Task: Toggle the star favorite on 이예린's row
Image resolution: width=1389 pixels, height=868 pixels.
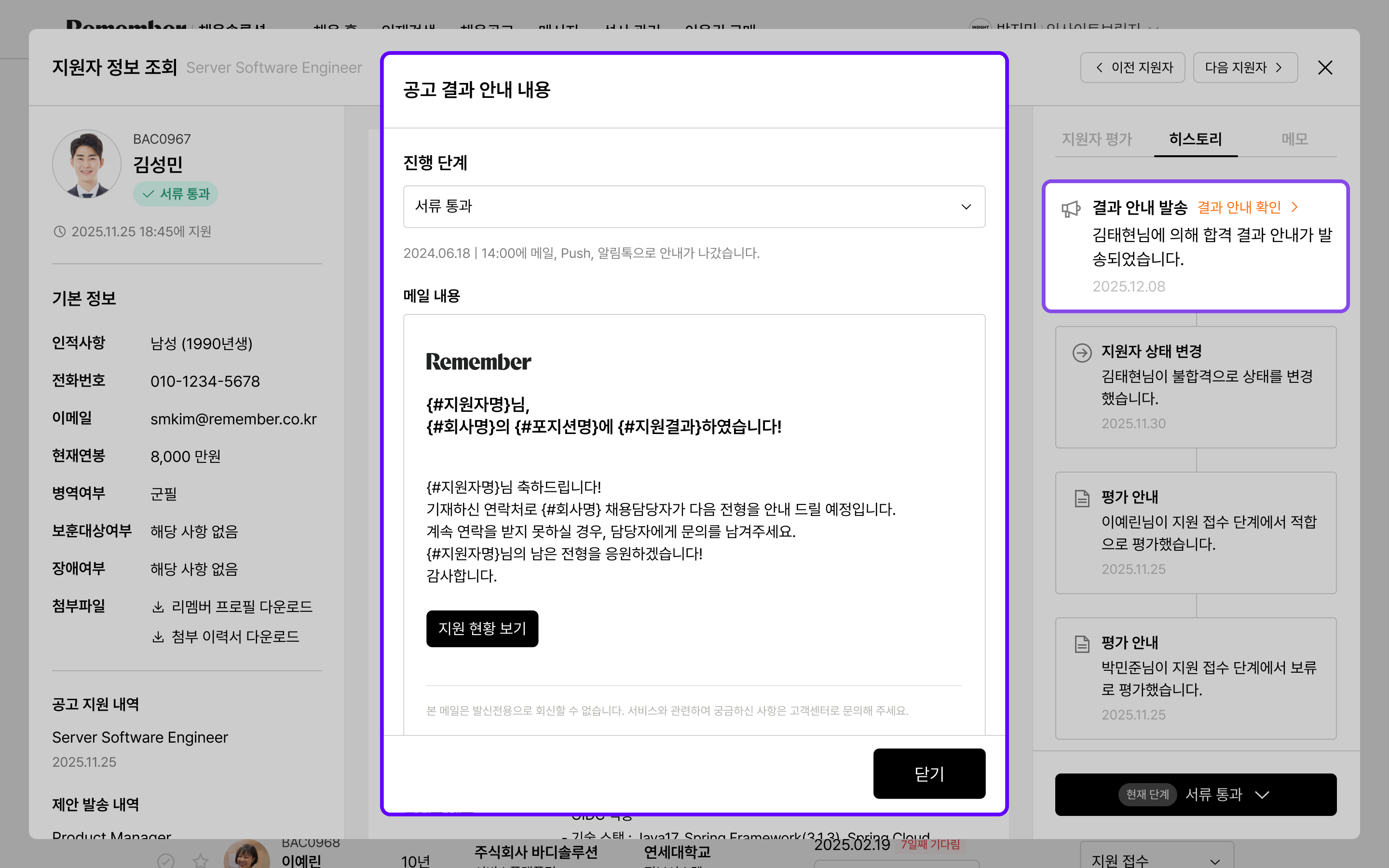Action: 200,861
